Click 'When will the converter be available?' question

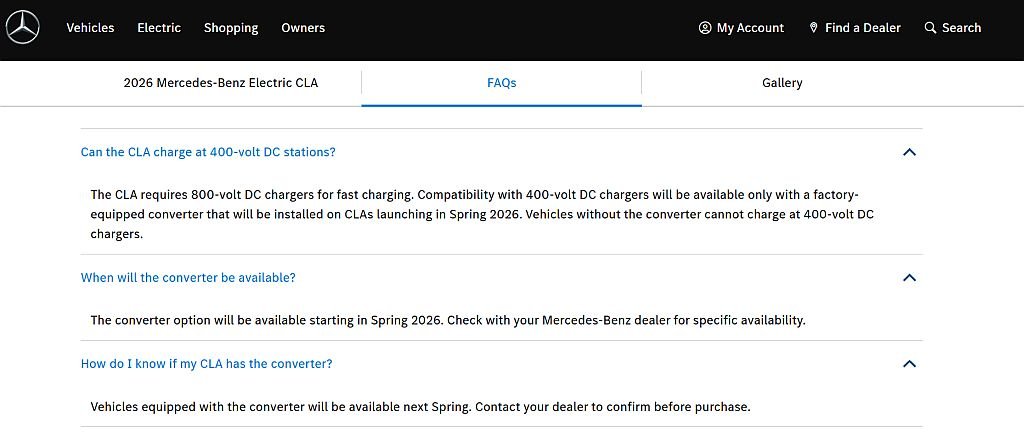(188, 278)
